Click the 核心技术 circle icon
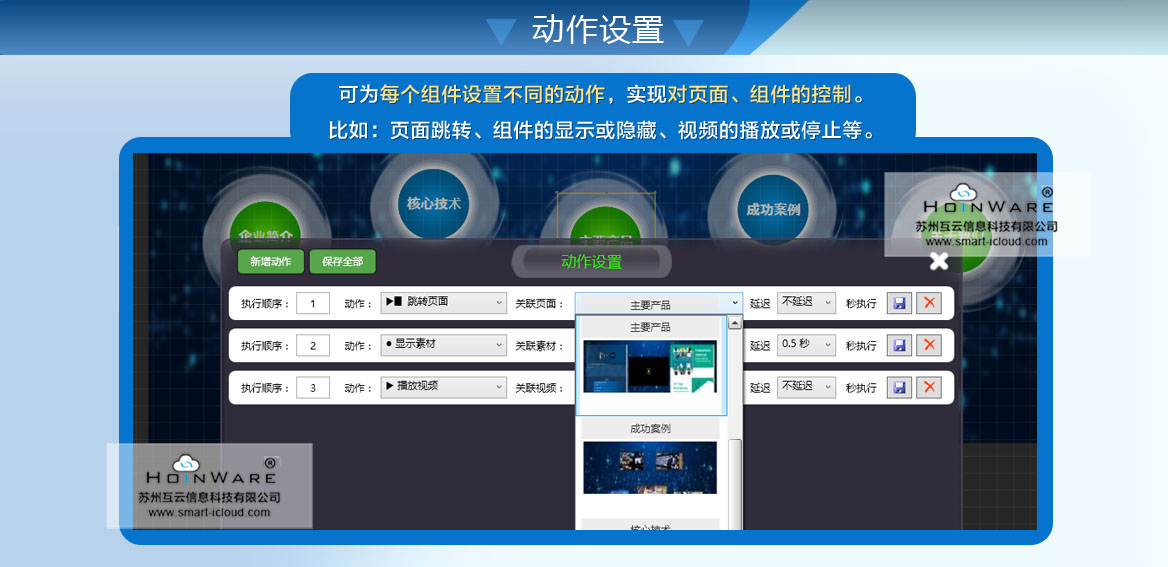The image size is (1168, 567). pos(434,204)
